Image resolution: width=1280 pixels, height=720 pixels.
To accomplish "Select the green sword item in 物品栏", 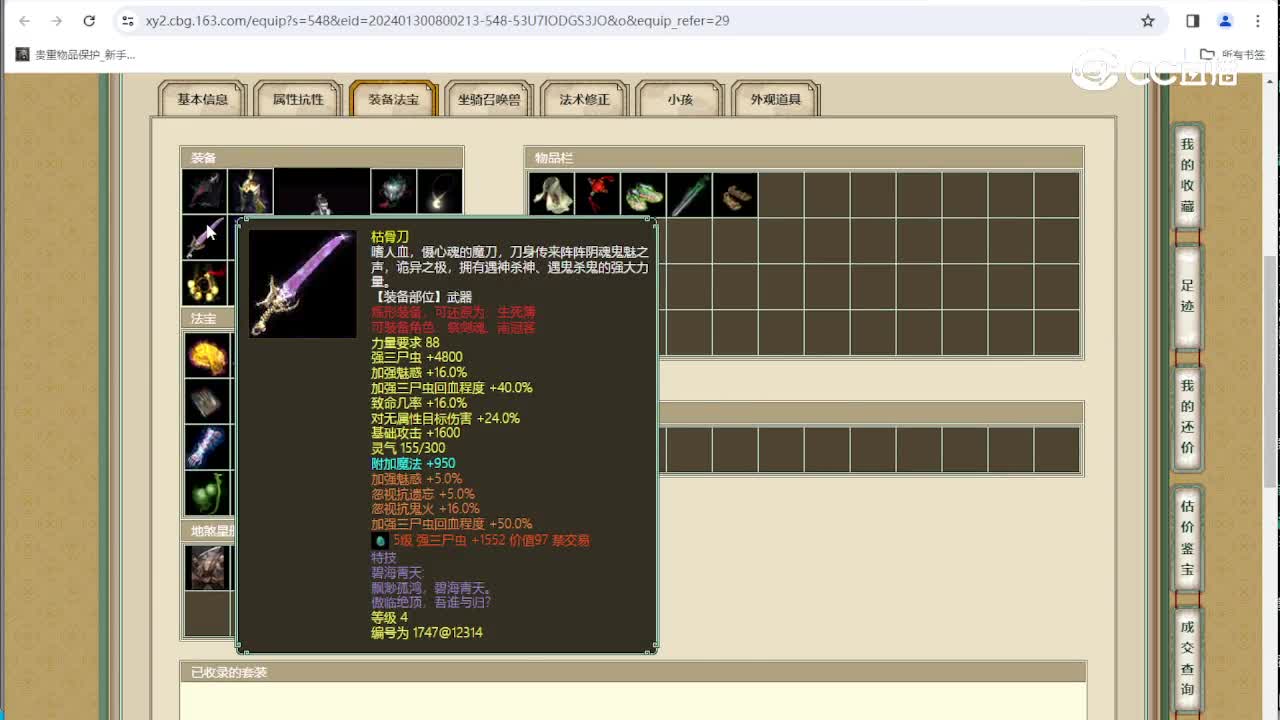I will point(689,195).
